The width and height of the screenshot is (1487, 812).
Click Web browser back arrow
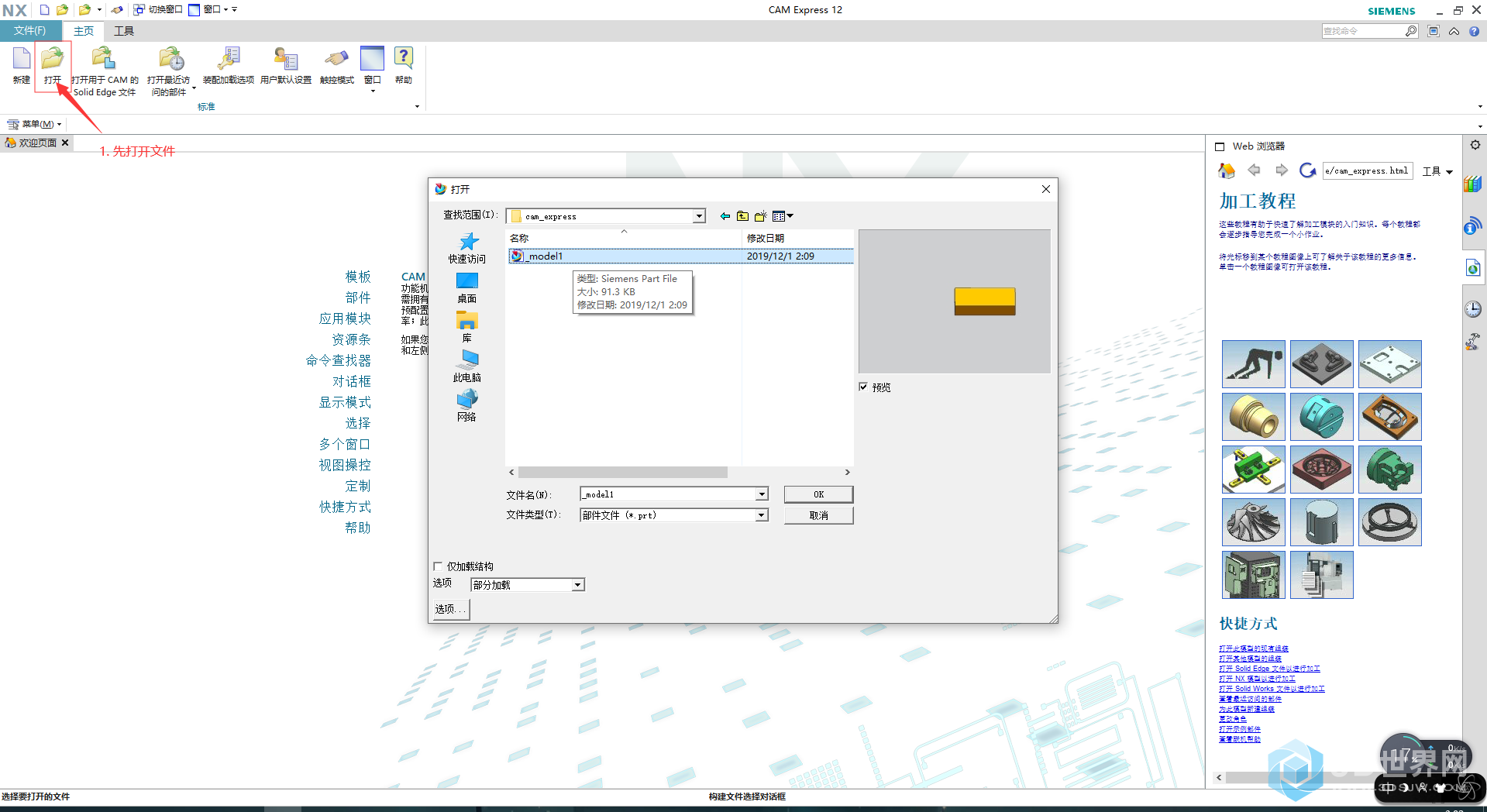pyautogui.click(x=1254, y=170)
